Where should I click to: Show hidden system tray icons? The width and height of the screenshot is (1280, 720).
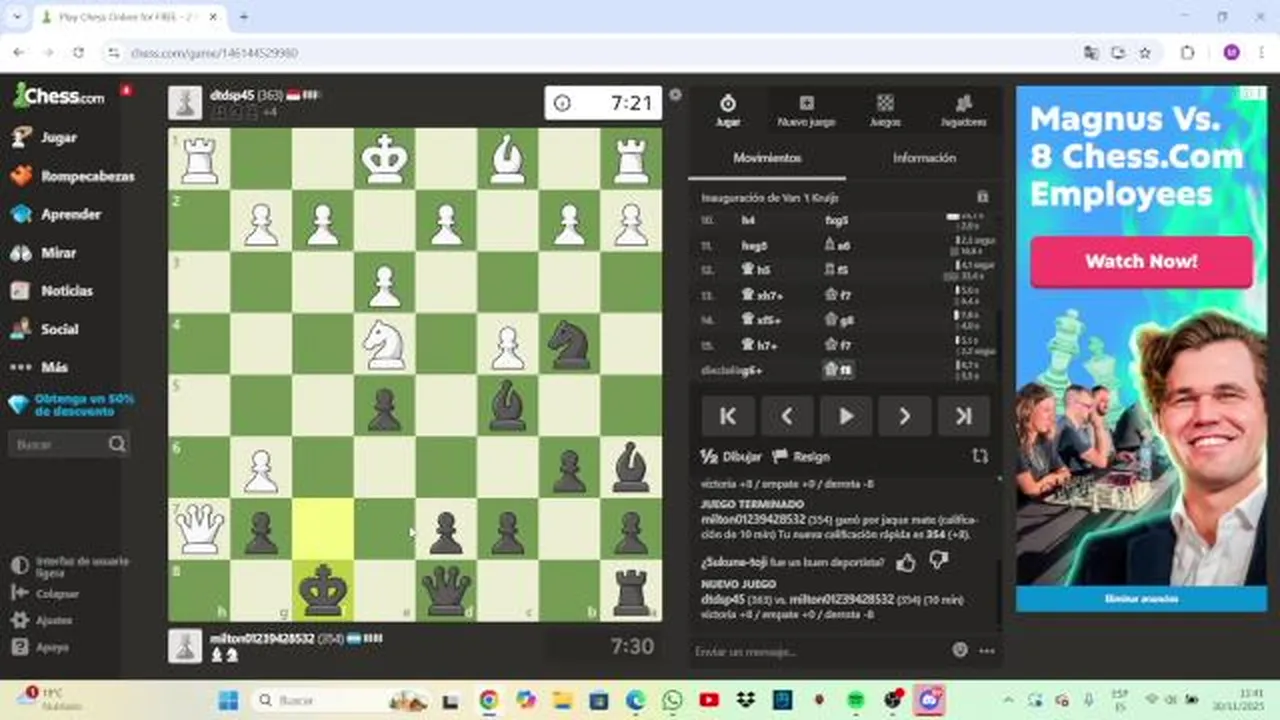tap(1008, 700)
